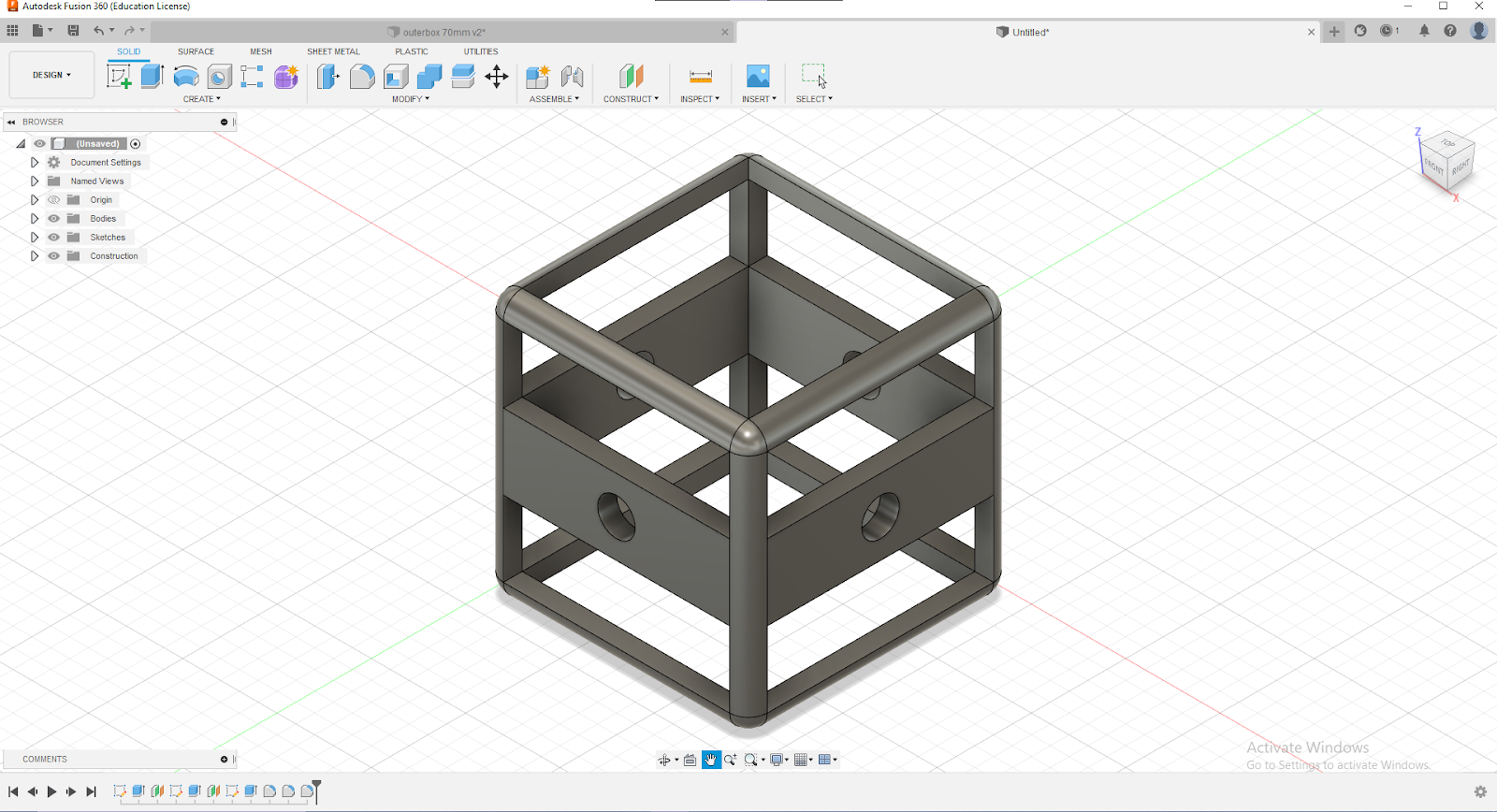Screen dimensions: 1497x812
Task: Switch to the MESH tab
Action: tap(261, 51)
